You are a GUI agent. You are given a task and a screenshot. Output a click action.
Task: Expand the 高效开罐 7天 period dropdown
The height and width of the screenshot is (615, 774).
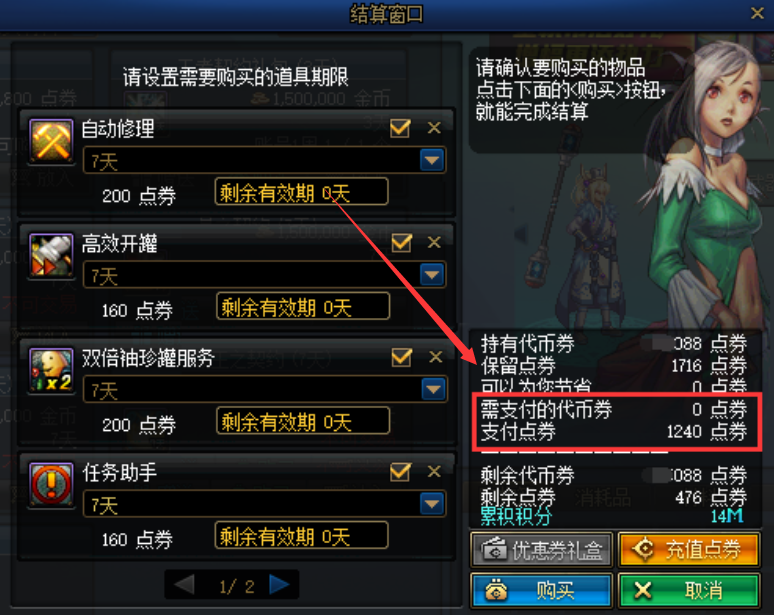coord(432,275)
